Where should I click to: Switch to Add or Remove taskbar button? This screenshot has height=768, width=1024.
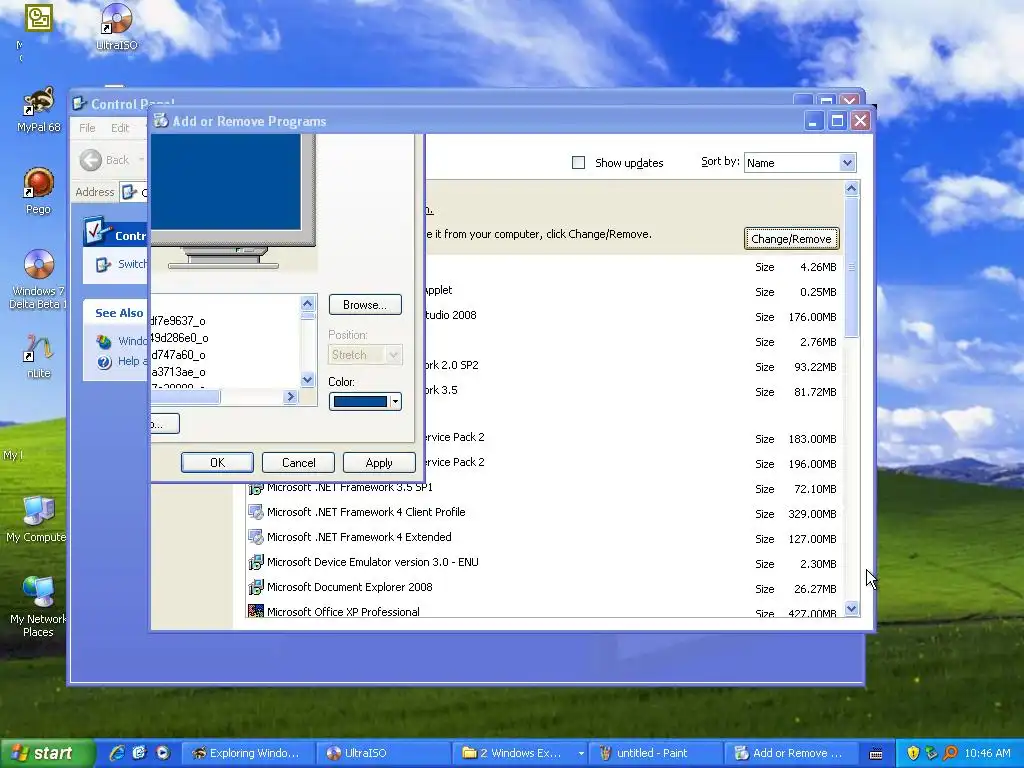tap(792, 753)
